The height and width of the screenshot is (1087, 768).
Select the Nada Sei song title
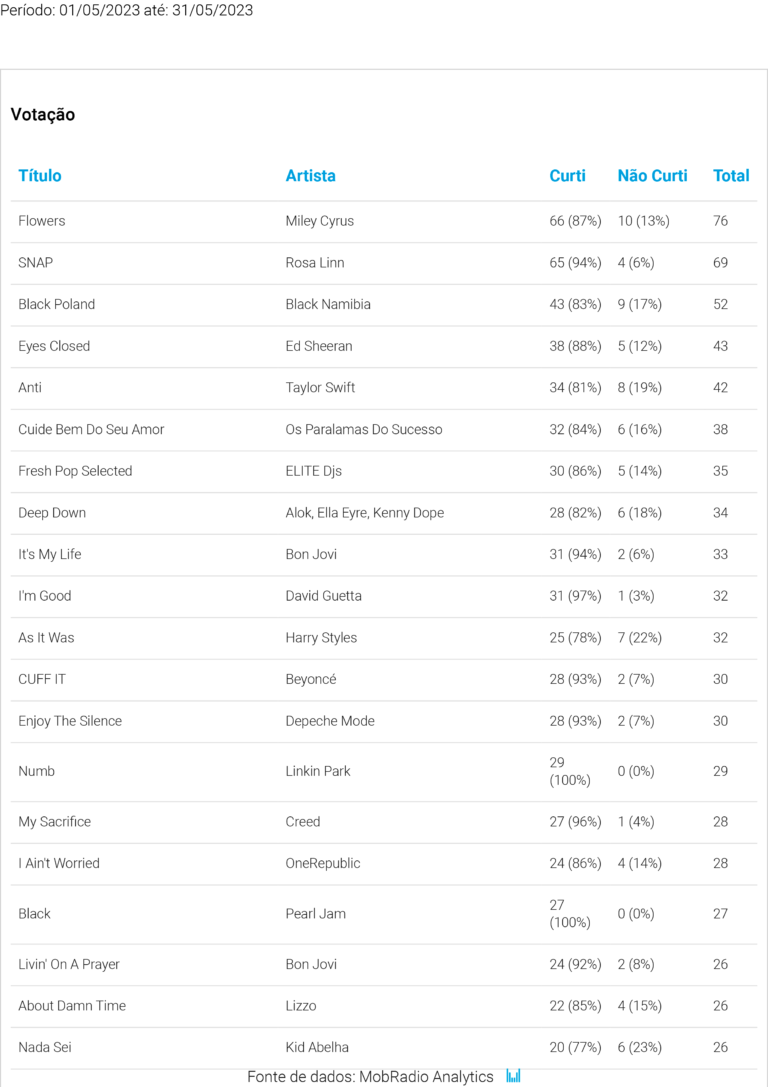pos(45,1047)
